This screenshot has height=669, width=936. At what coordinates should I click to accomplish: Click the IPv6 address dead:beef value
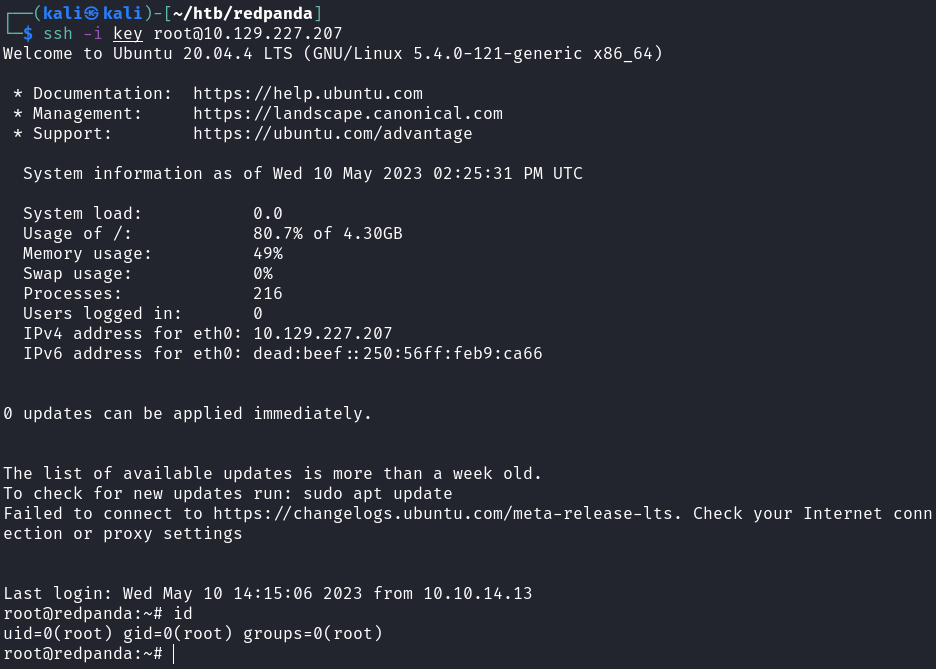[398, 354]
